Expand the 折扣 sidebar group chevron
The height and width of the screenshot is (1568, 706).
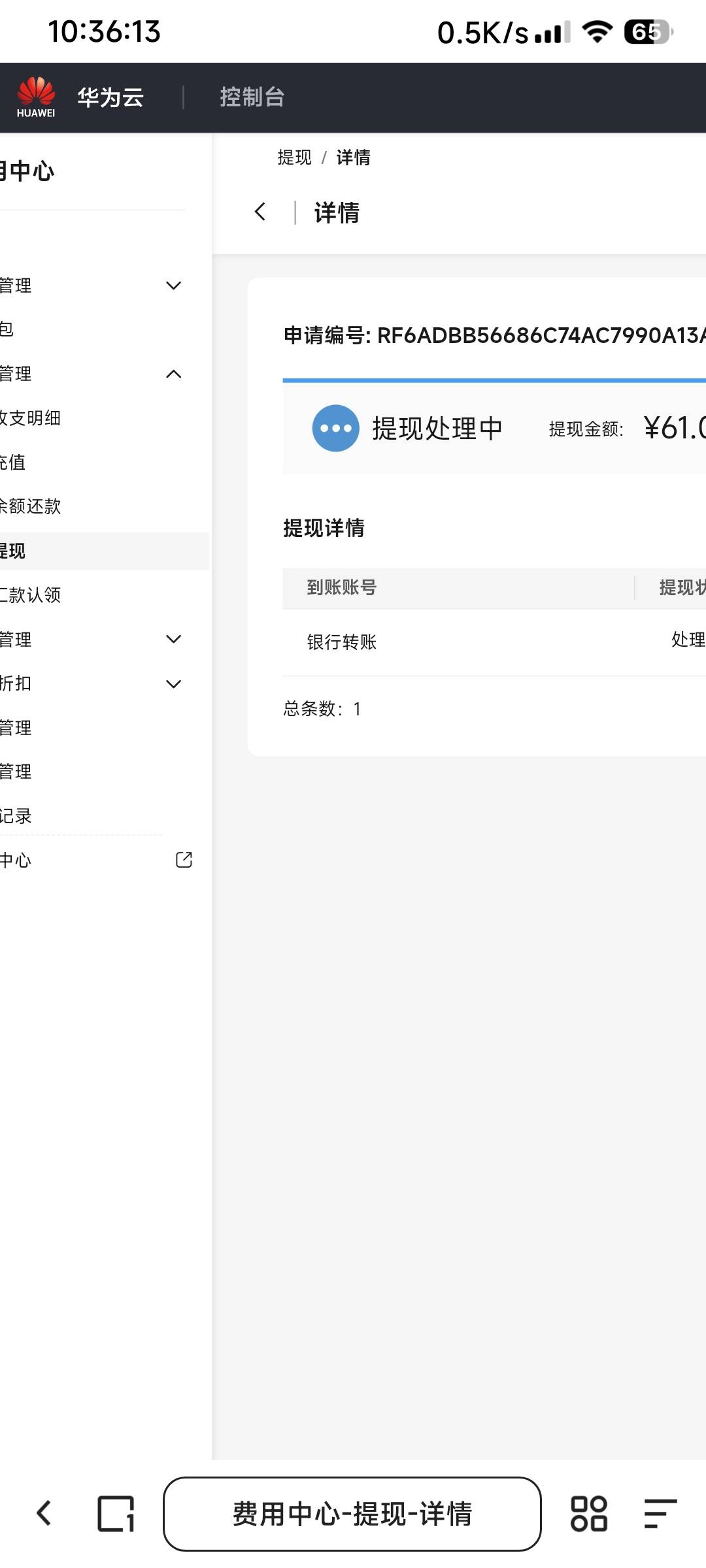(174, 684)
